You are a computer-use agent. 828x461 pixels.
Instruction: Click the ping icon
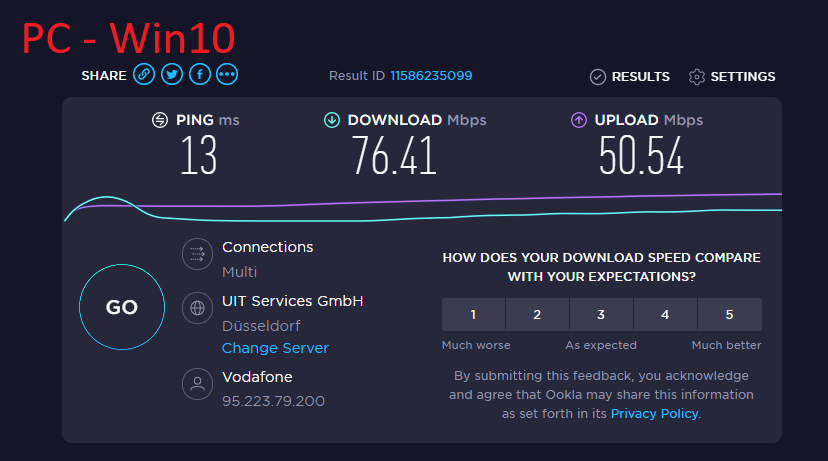[x=159, y=120]
